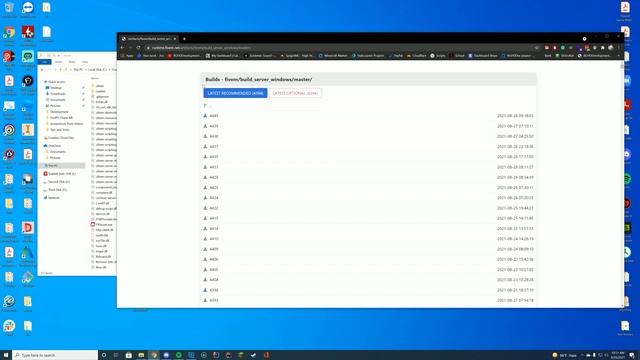Screen dimensions: 640x360
Task: Open the notification center icon
Action: 632,355
